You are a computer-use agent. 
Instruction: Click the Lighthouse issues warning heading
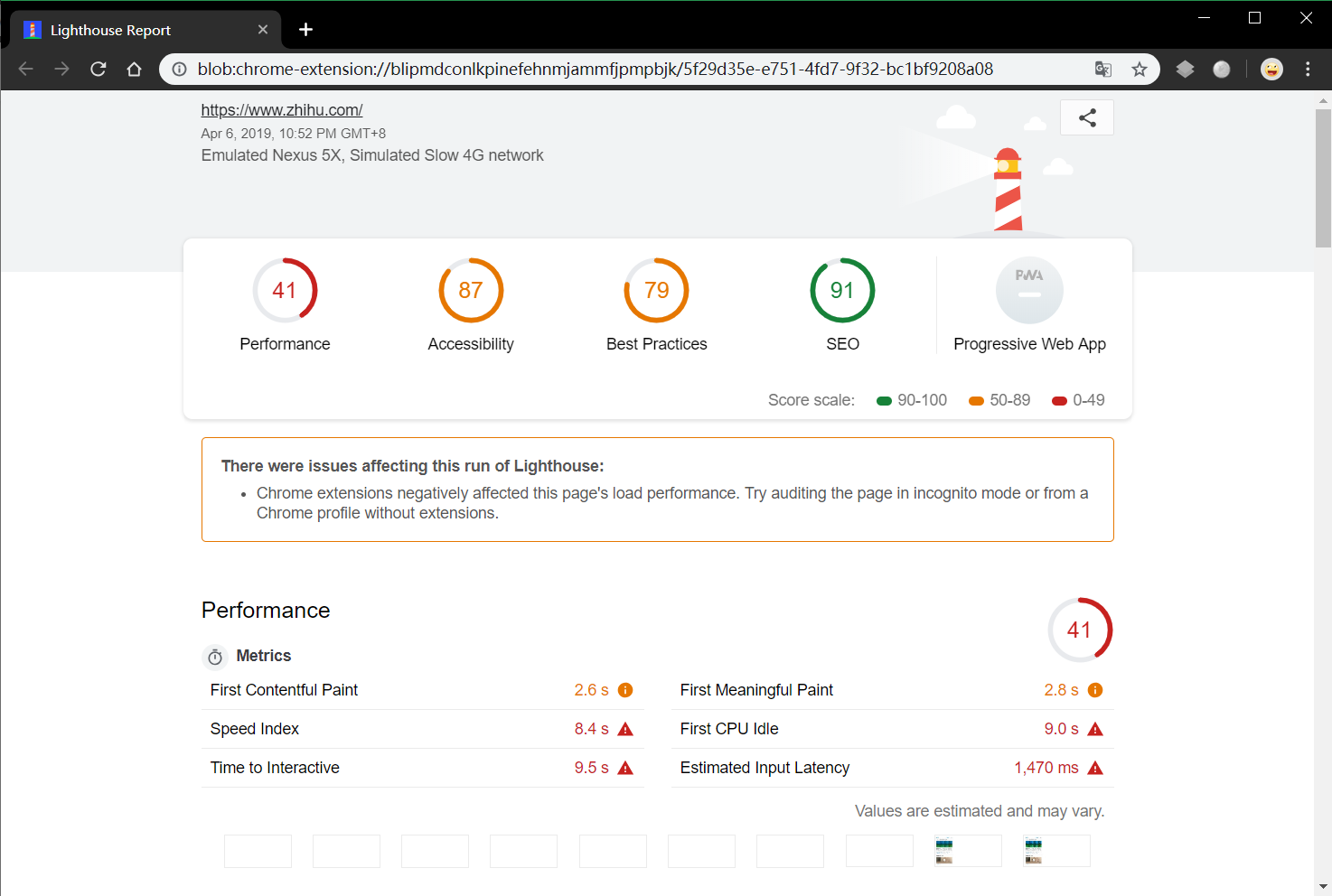(413, 466)
